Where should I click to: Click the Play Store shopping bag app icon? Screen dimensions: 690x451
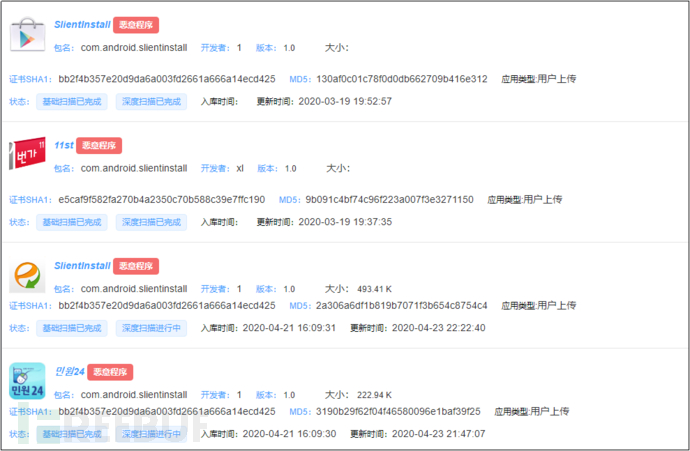click(27, 34)
